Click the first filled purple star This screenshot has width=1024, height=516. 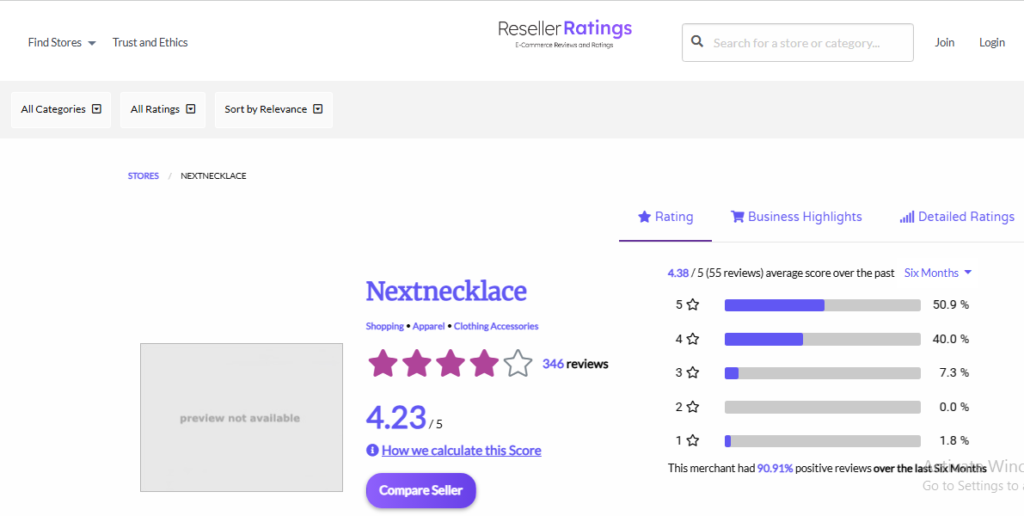click(x=382, y=364)
